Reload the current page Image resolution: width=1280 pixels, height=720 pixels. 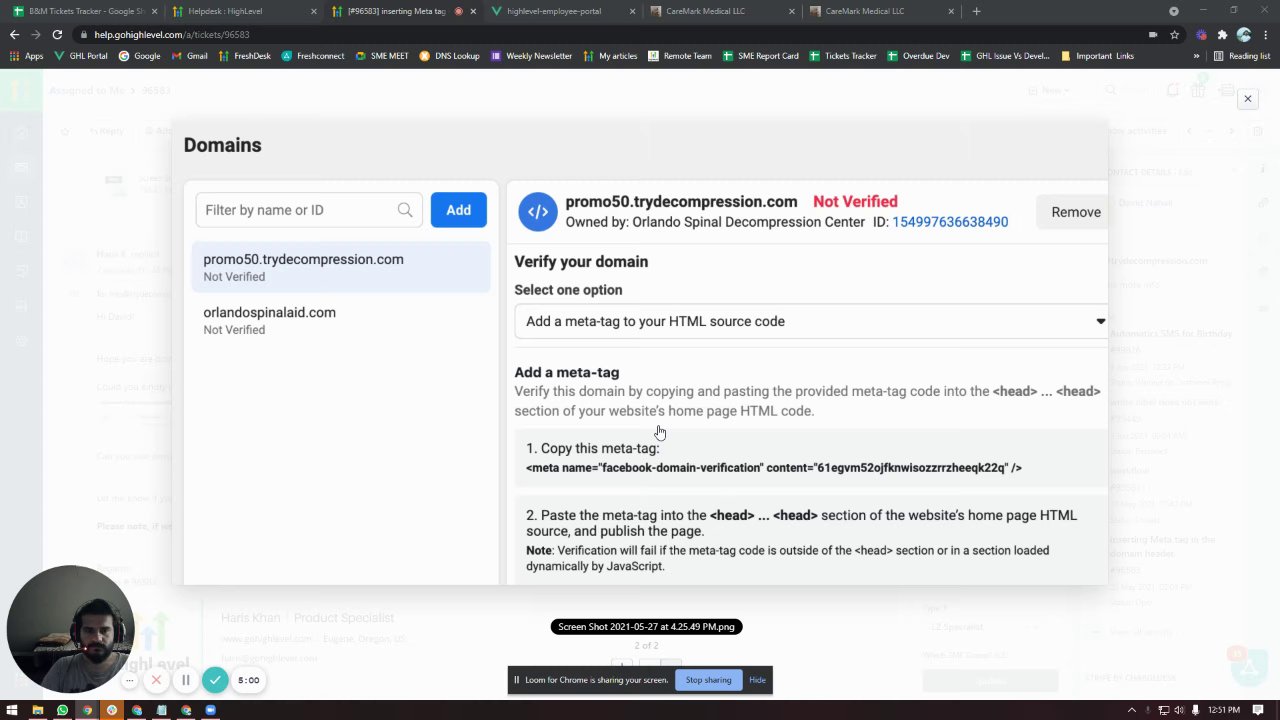pyautogui.click(x=57, y=34)
